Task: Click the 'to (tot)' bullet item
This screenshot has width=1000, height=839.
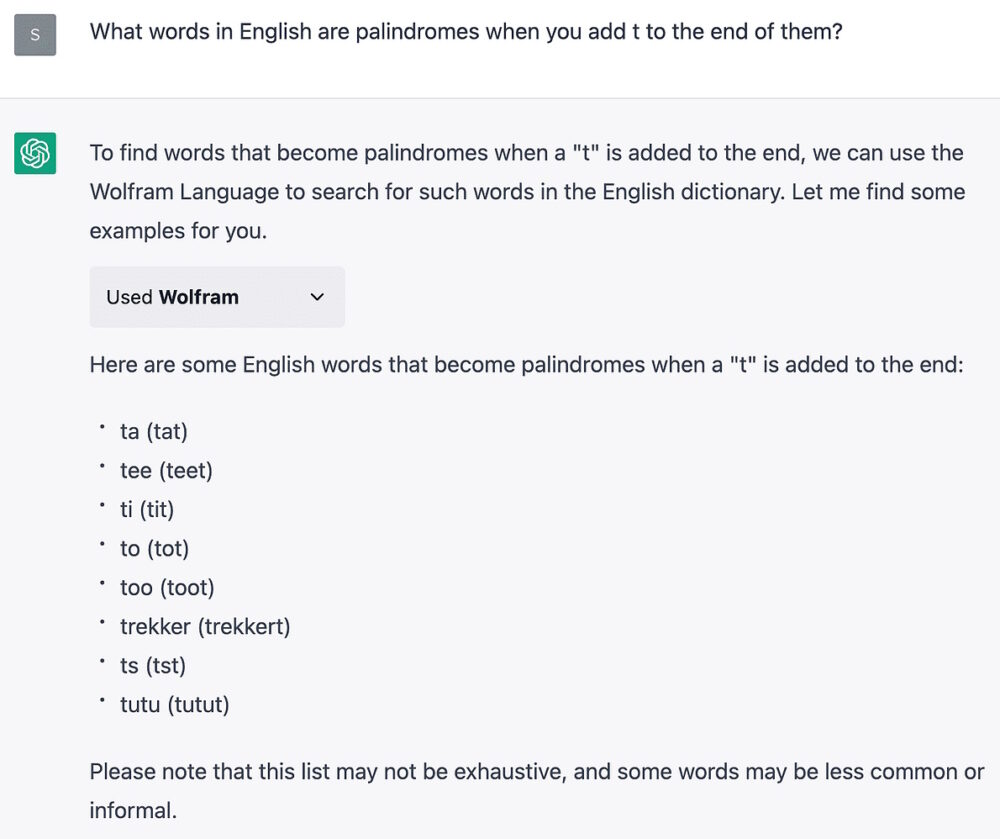Action: (154, 548)
